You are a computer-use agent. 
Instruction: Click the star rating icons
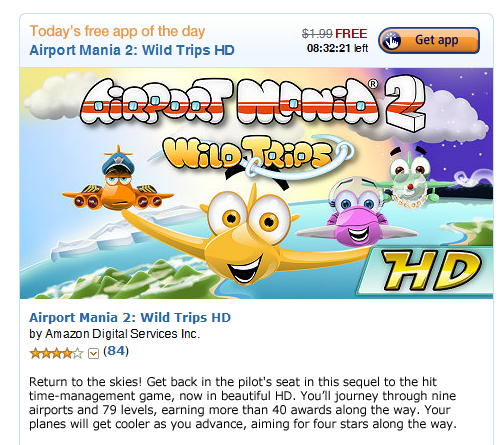click(x=56, y=353)
